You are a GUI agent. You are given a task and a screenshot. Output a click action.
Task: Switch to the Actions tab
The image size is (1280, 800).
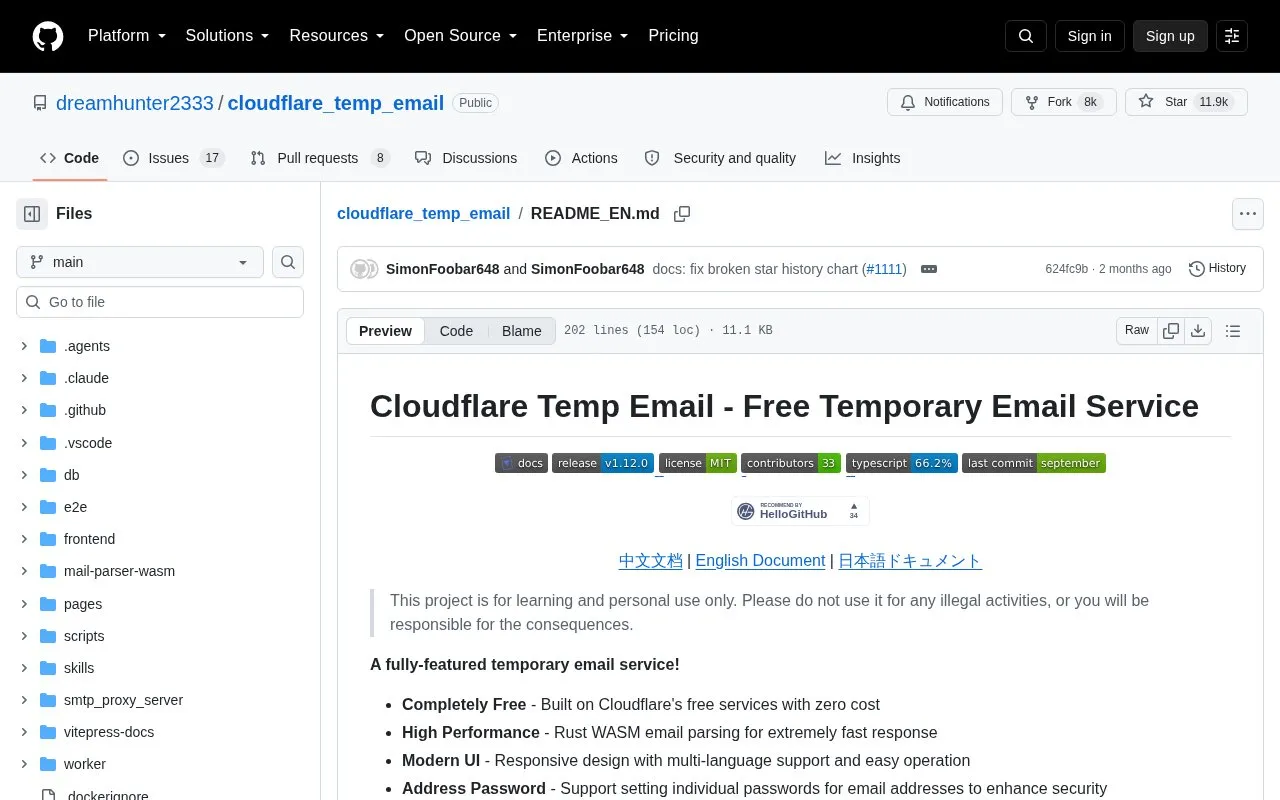point(581,158)
